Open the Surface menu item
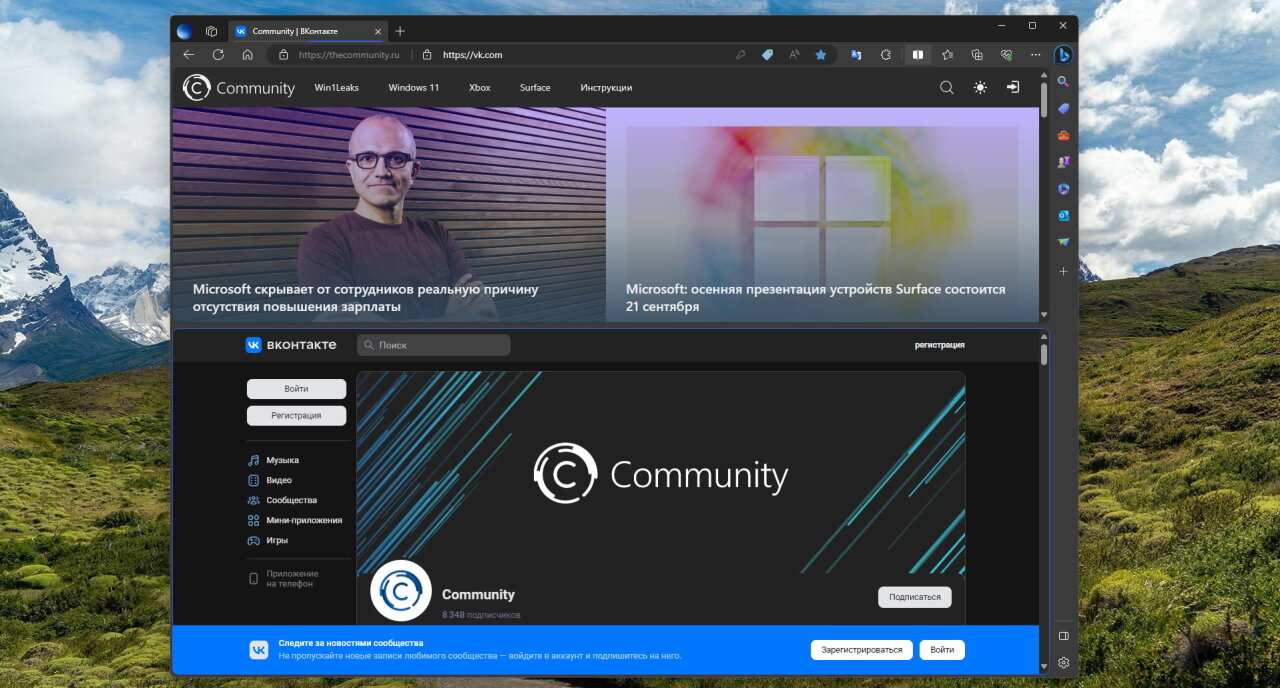The height and width of the screenshot is (688, 1280). click(535, 88)
